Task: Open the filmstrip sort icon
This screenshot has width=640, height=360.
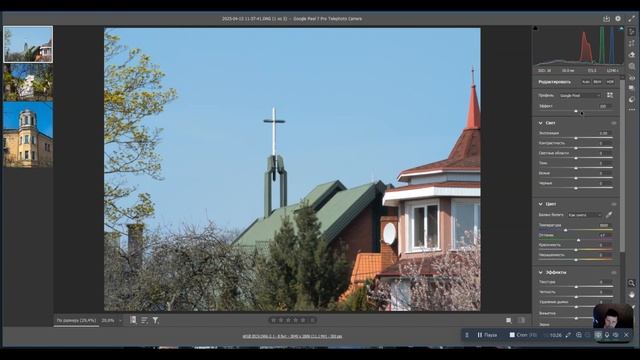Action: click(144, 320)
